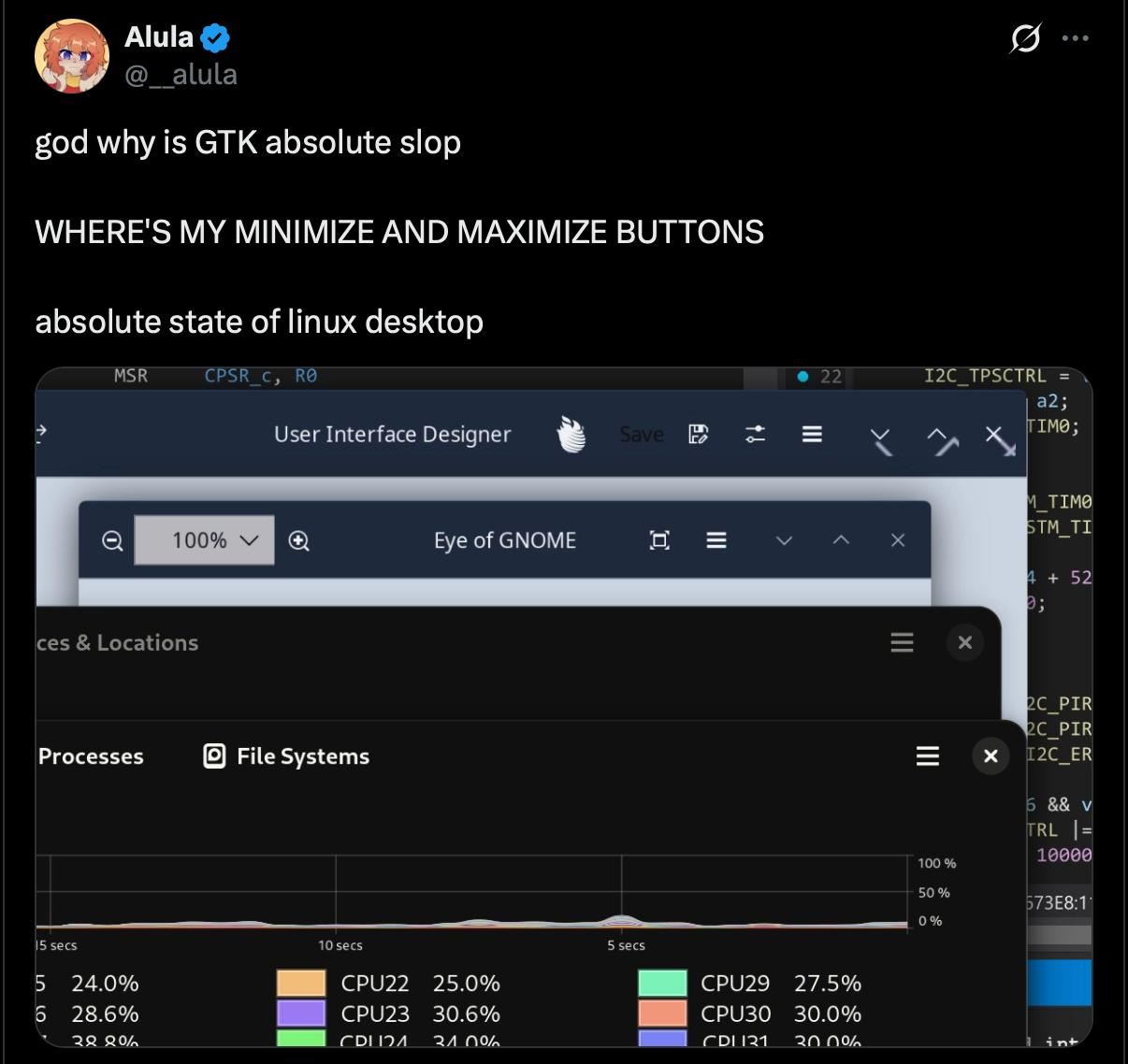Open the sliders settings icon in User Interface Designer
The height and width of the screenshot is (1064, 1128).
[755, 434]
